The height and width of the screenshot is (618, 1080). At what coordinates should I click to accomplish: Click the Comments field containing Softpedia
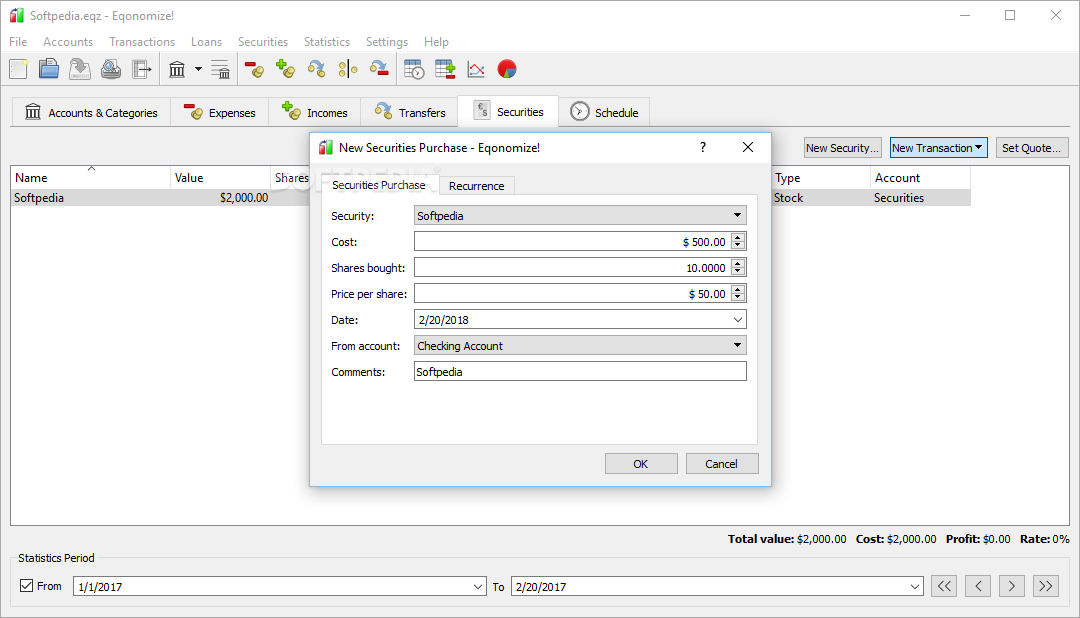580,372
